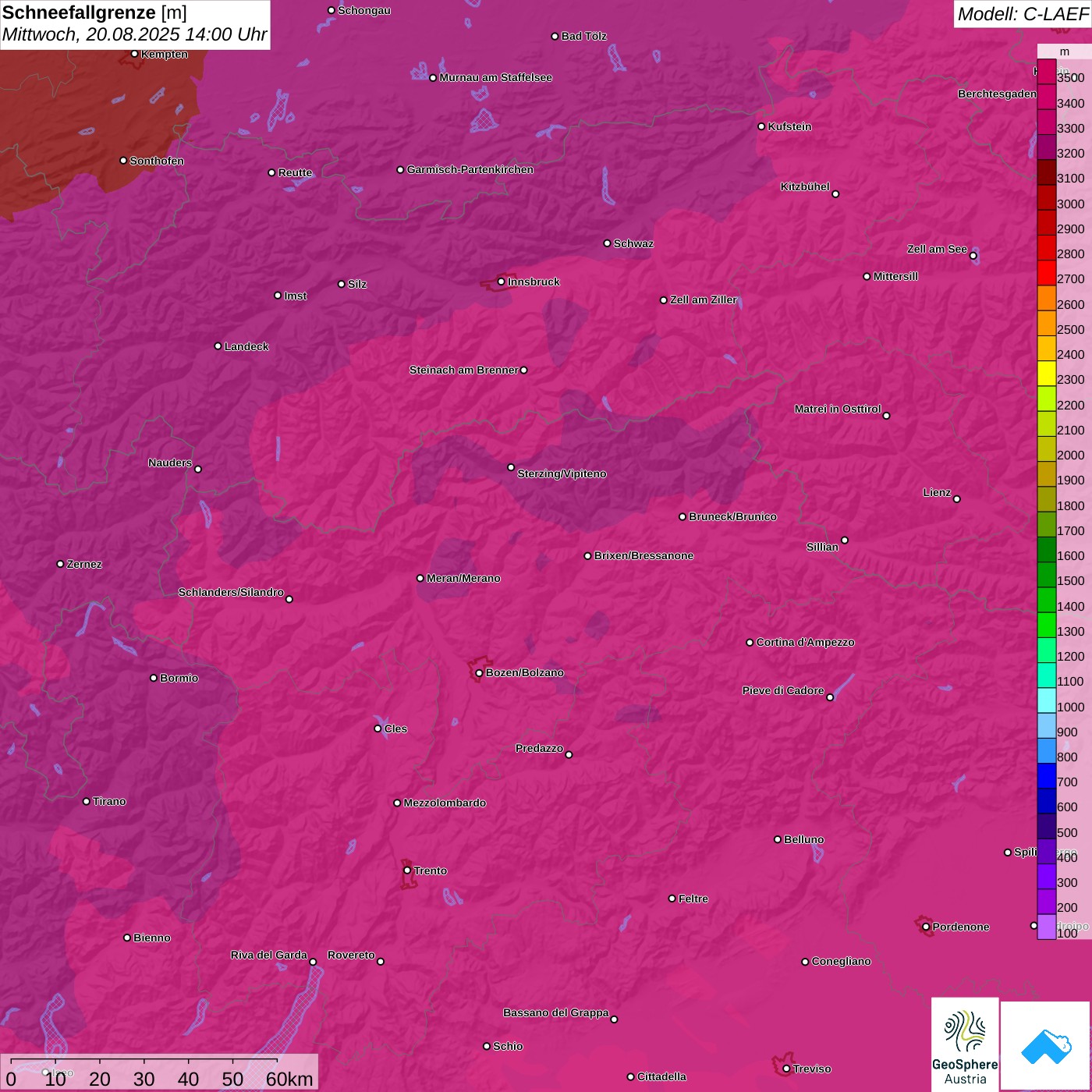Viewport: 1092px width, 1092px height.
Task: Click the "Modell: C-LAEF" label
Action: pos(1023,14)
